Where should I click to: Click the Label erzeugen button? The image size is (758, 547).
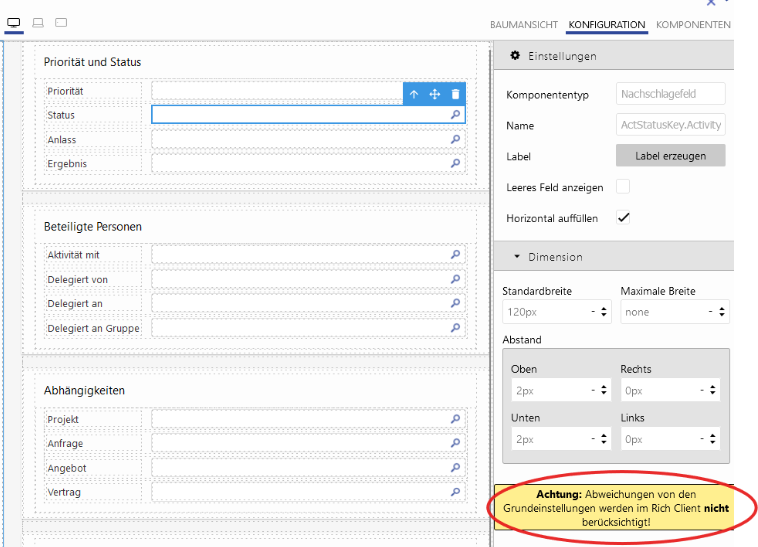670,156
